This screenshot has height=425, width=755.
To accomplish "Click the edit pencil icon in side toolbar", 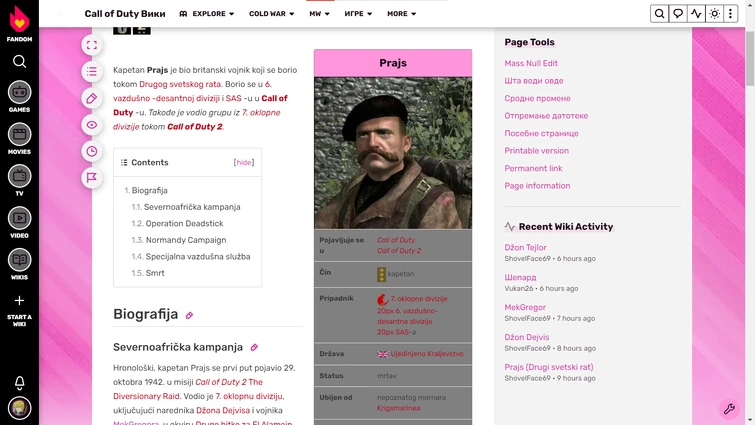I will (91, 98).
